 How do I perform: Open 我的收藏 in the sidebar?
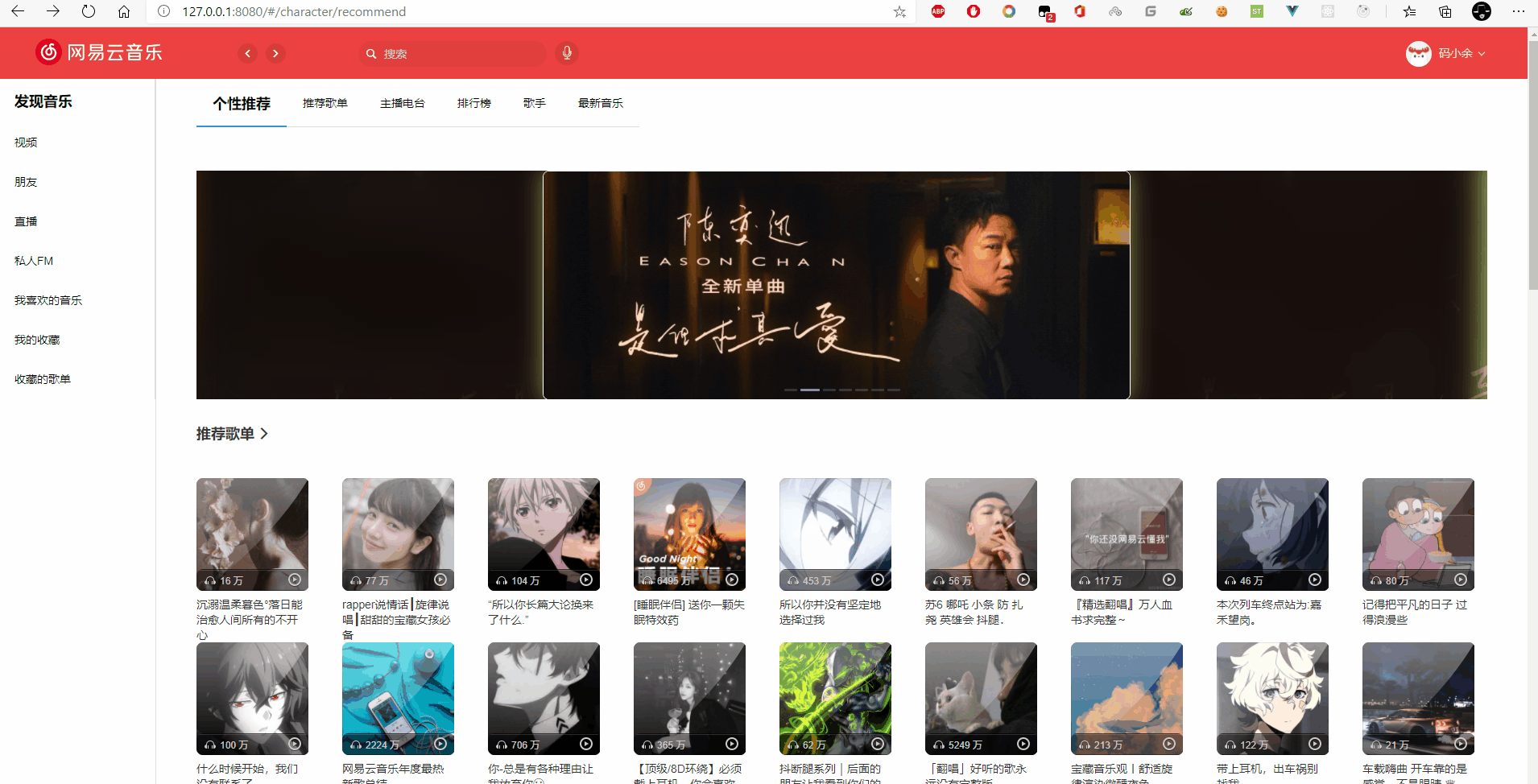[37, 340]
